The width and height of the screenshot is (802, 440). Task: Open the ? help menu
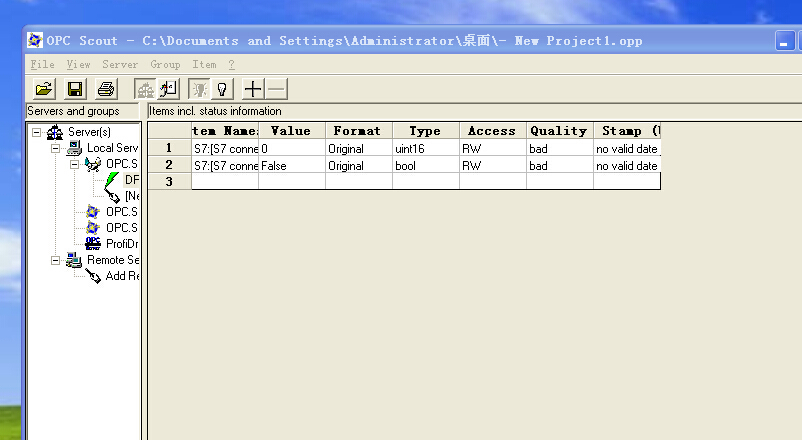(x=232, y=64)
